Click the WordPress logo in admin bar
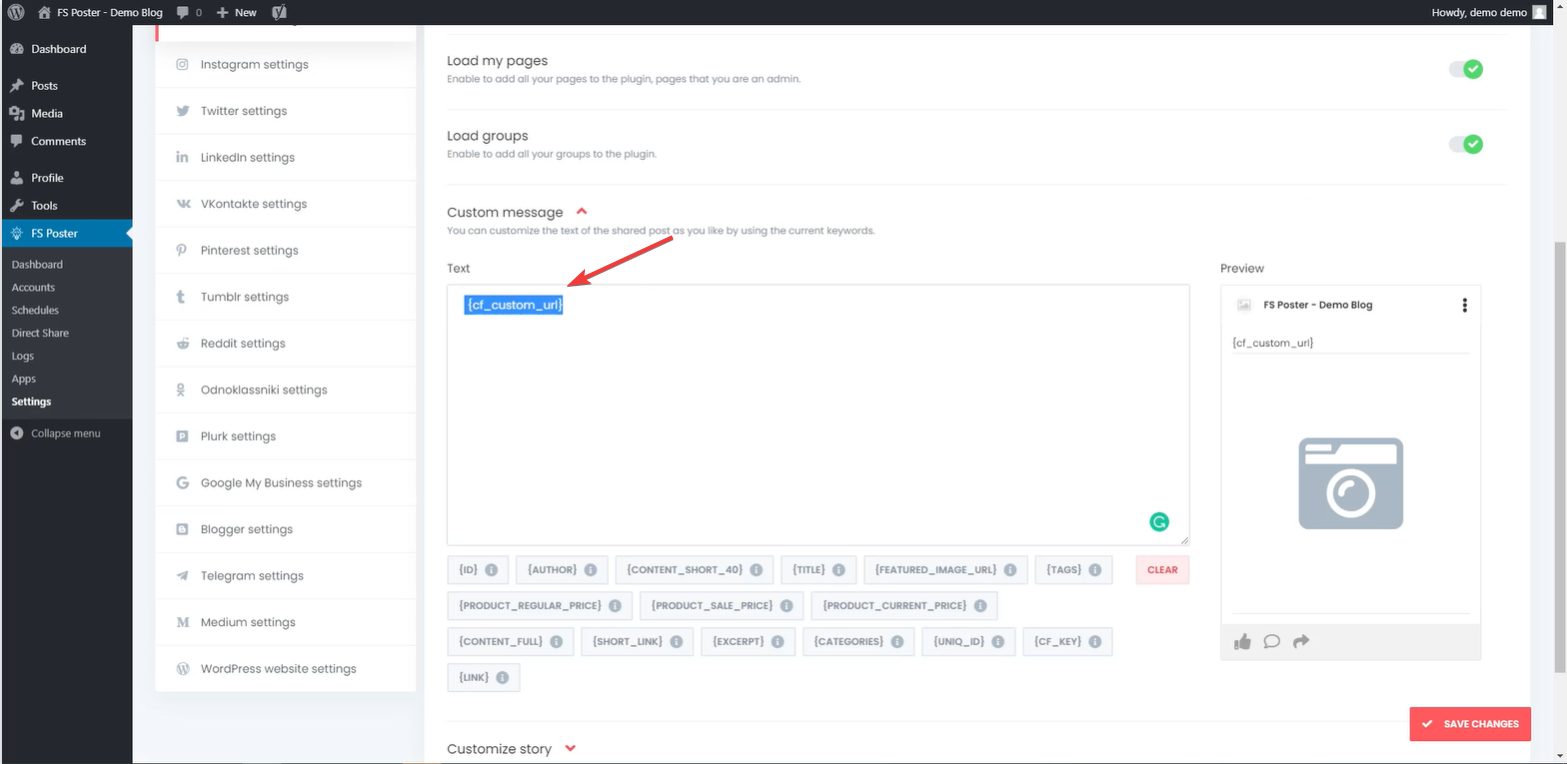The height and width of the screenshot is (764, 1567). [16, 12]
